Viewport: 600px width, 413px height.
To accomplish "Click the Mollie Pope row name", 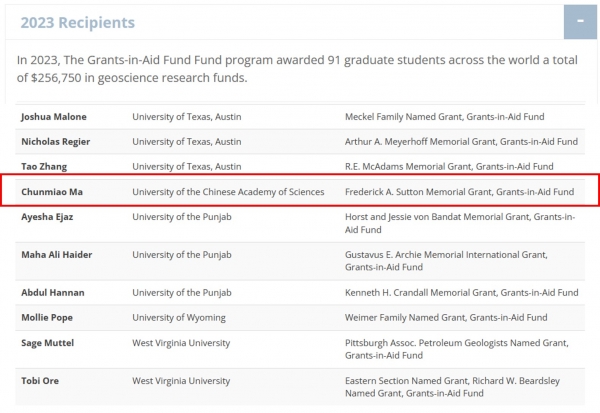I will (47, 318).
